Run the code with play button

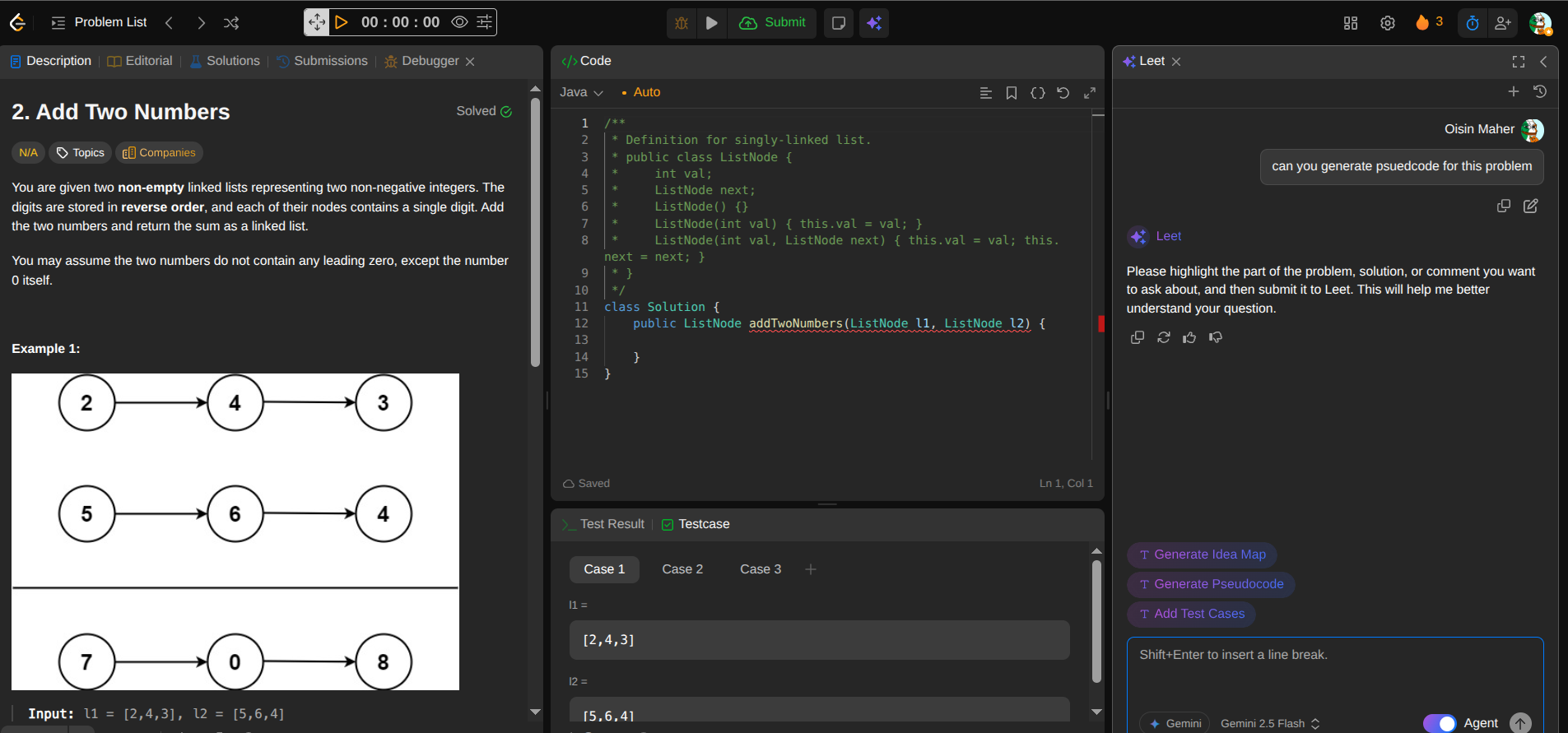(712, 23)
